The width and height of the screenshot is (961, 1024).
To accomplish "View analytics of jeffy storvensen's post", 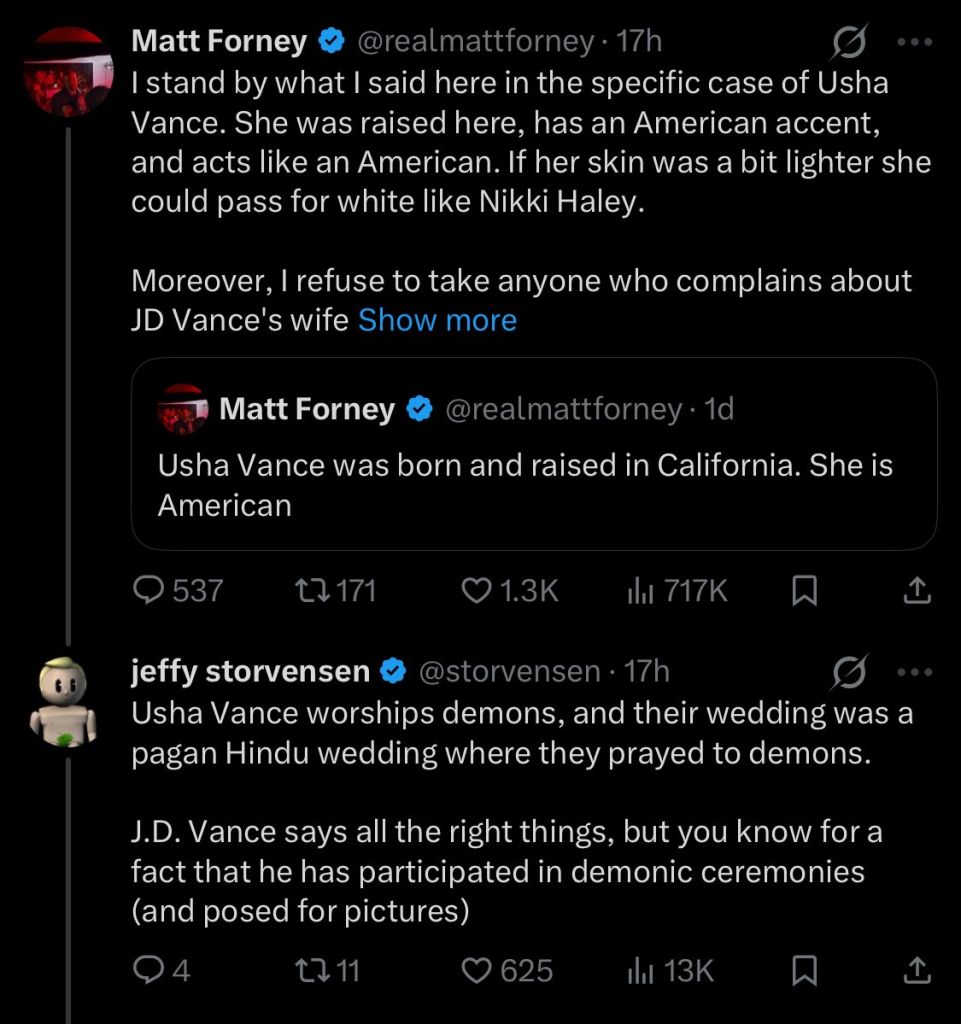I will click(x=640, y=970).
